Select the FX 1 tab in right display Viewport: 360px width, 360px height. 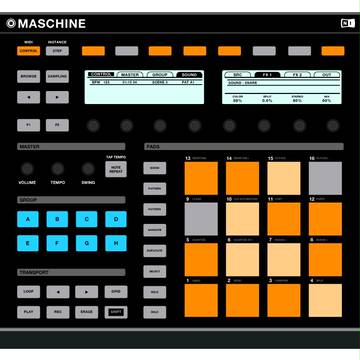click(267, 75)
